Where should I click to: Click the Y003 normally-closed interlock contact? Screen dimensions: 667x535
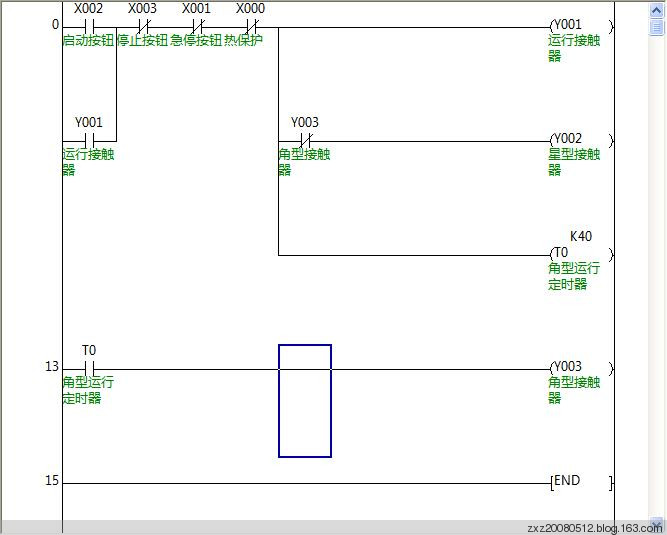305,140
